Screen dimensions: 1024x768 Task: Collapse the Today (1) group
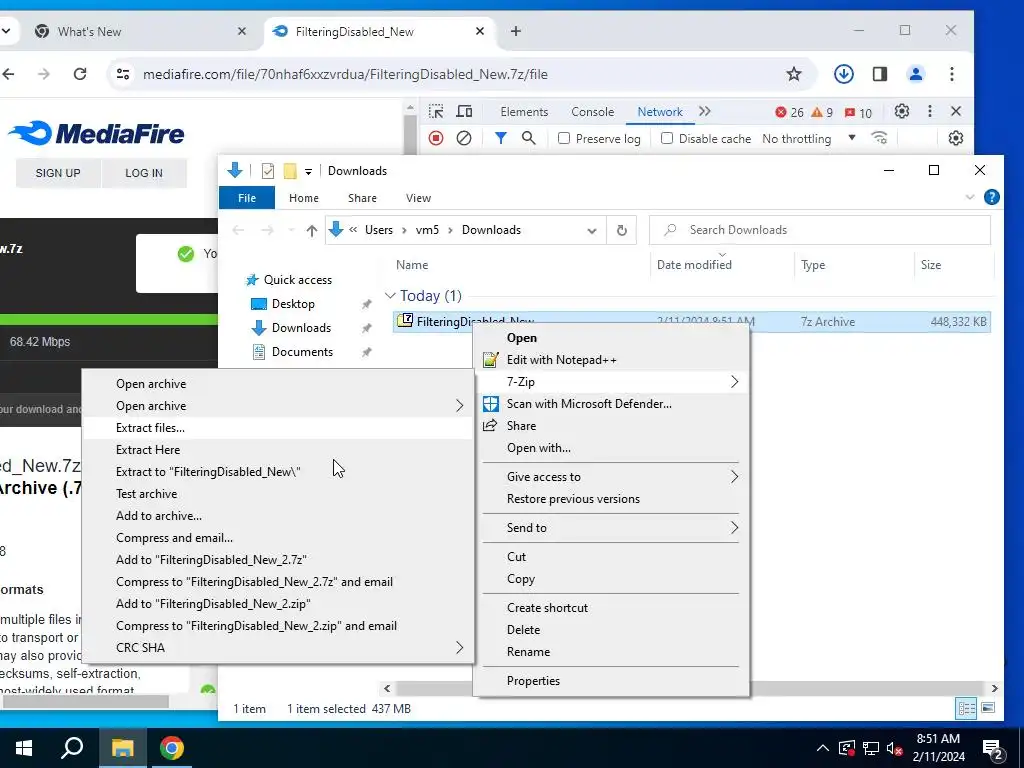pyautogui.click(x=390, y=296)
